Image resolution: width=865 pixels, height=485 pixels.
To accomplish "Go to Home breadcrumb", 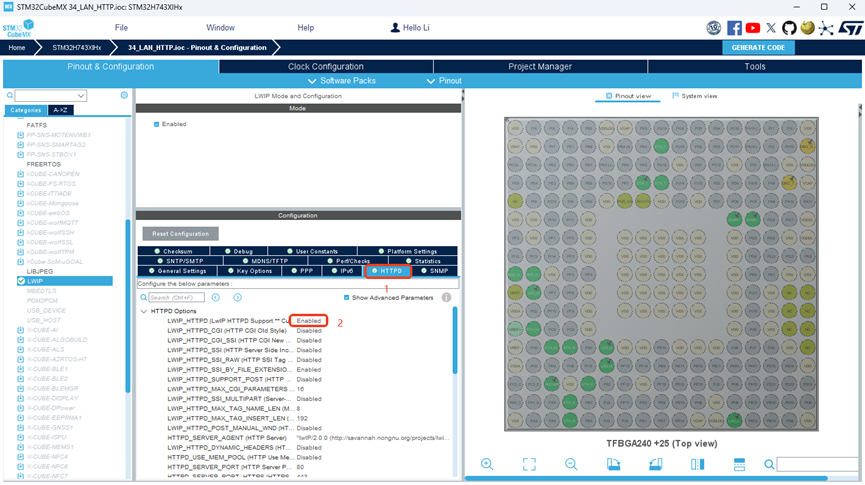I will (17, 47).
